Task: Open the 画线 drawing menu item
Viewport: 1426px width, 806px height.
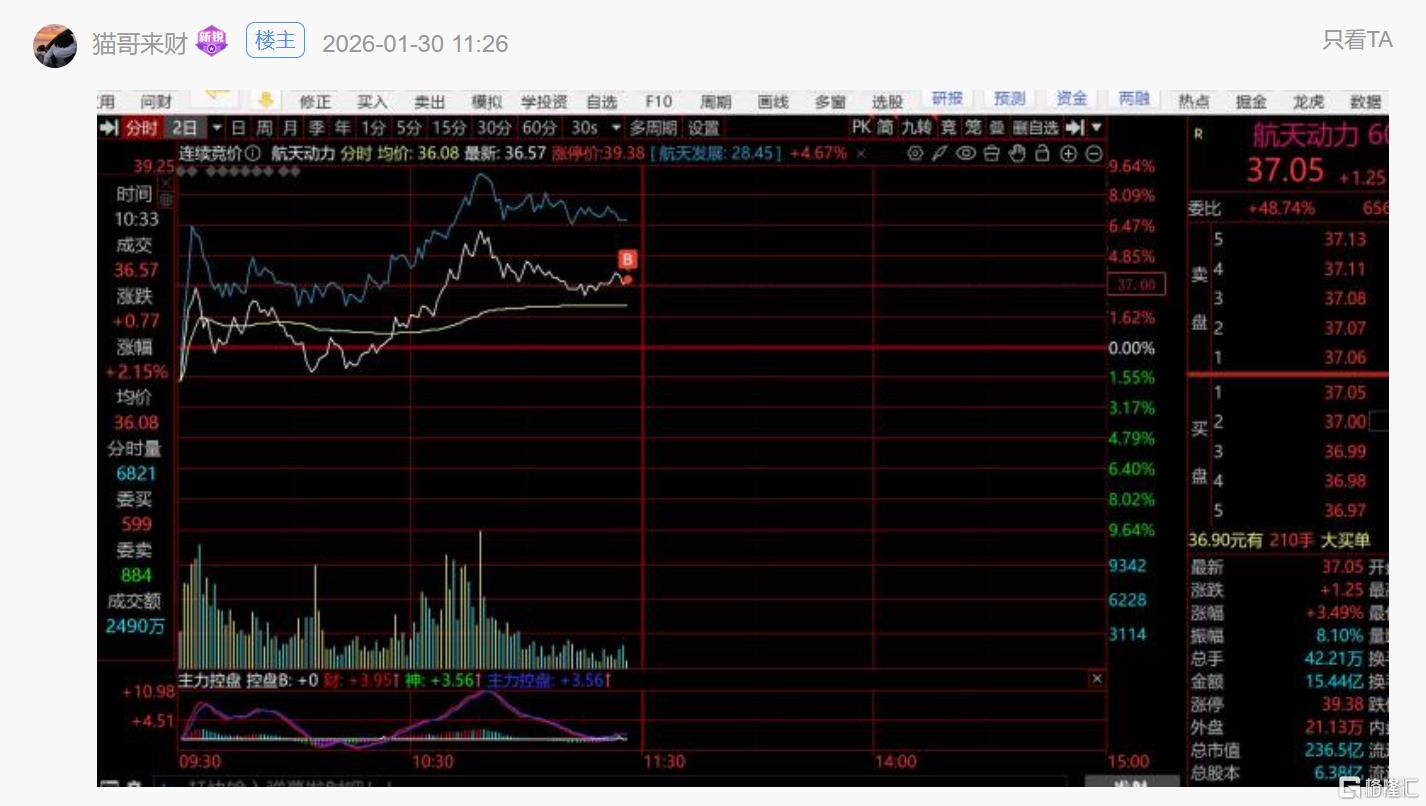Action: pos(773,101)
